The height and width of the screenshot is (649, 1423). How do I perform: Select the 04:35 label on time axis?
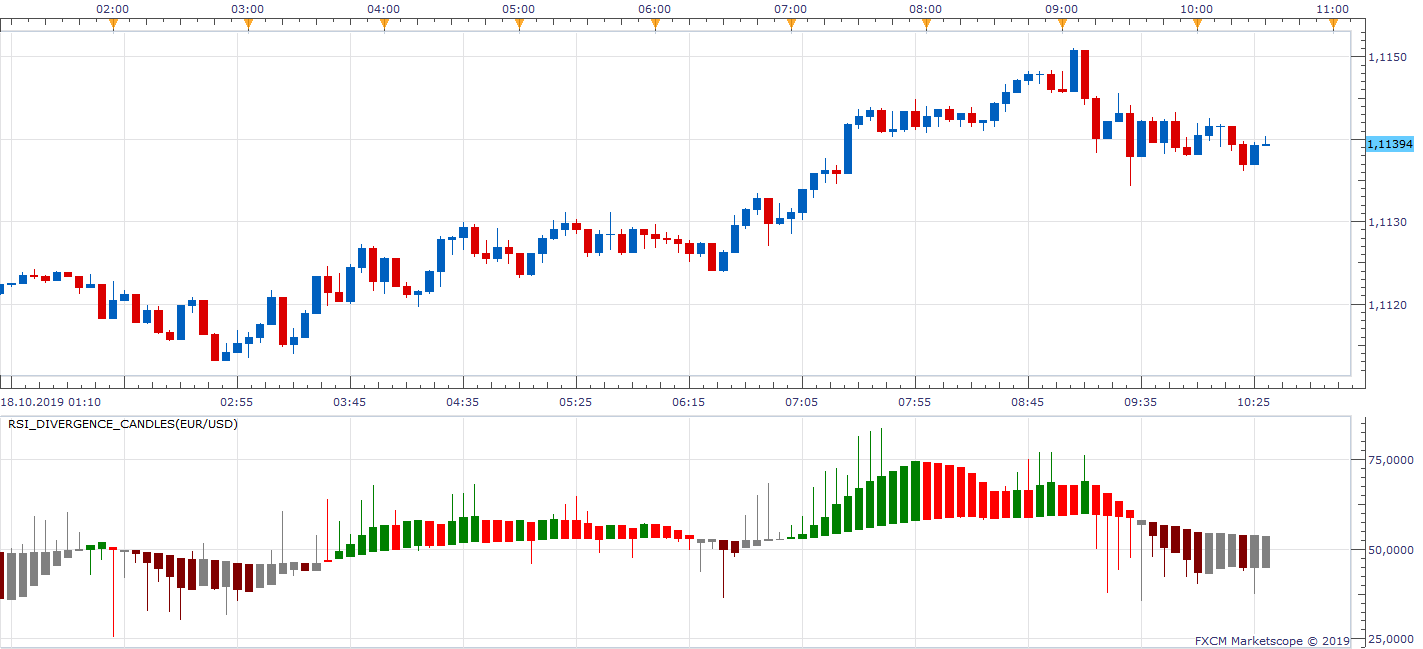tap(462, 401)
